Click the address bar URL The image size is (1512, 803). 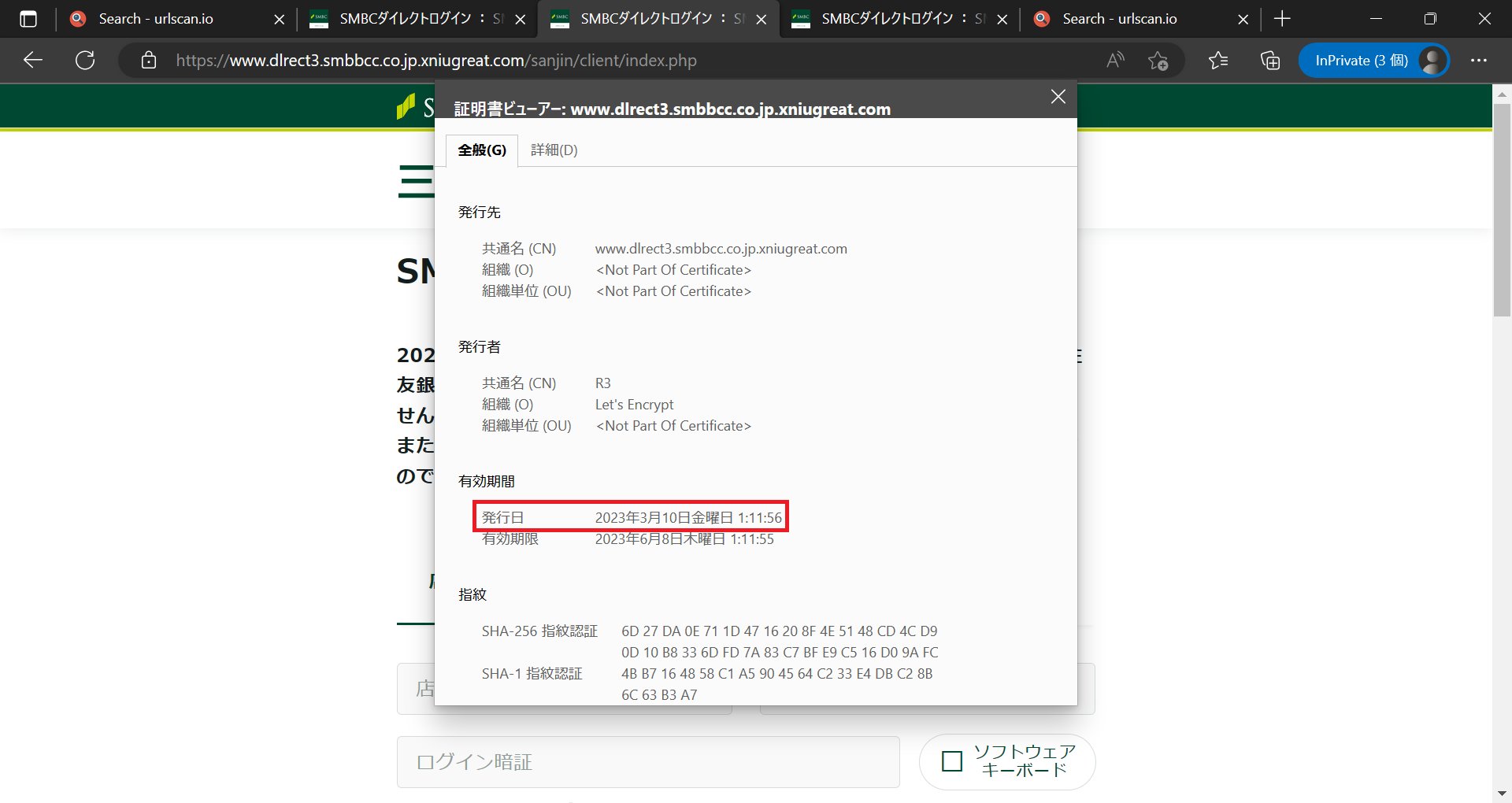436,61
